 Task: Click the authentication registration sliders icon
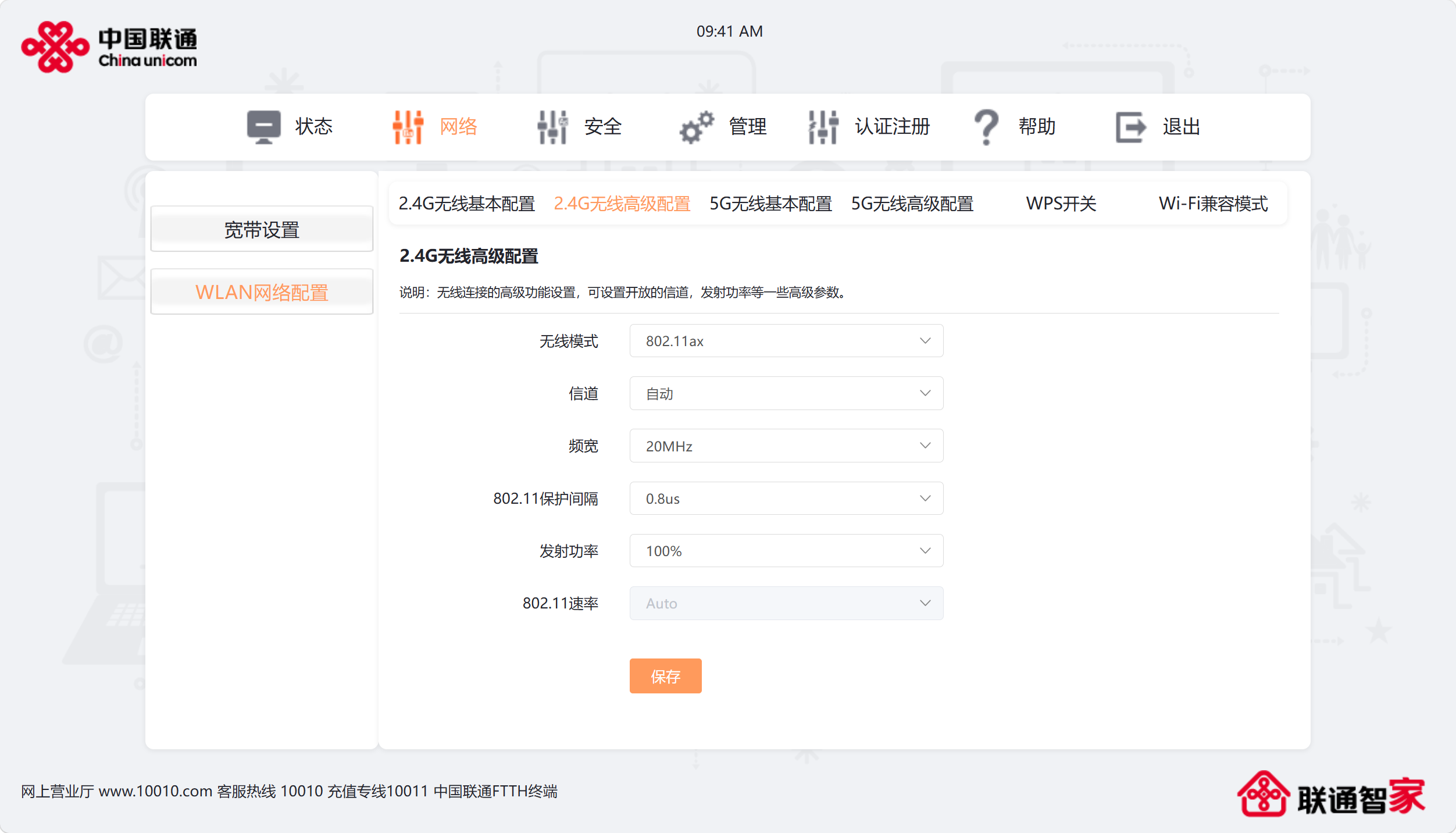pos(823,126)
